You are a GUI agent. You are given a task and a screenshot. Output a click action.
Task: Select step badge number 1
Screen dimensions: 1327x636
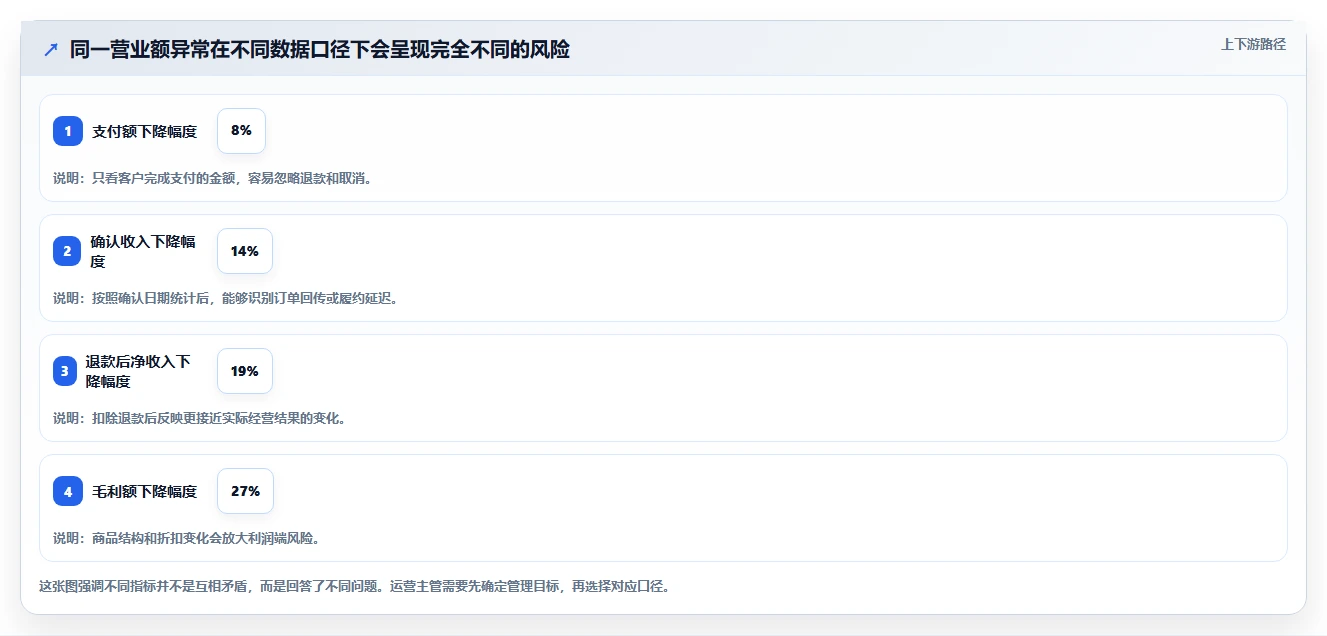coord(68,131)
